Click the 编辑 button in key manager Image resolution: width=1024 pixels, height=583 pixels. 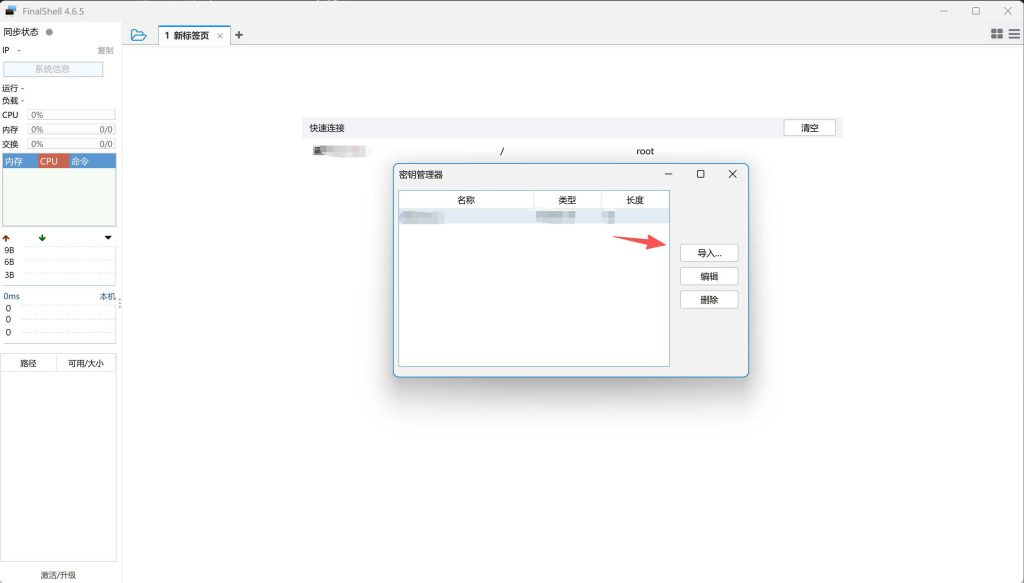(709, 276)
